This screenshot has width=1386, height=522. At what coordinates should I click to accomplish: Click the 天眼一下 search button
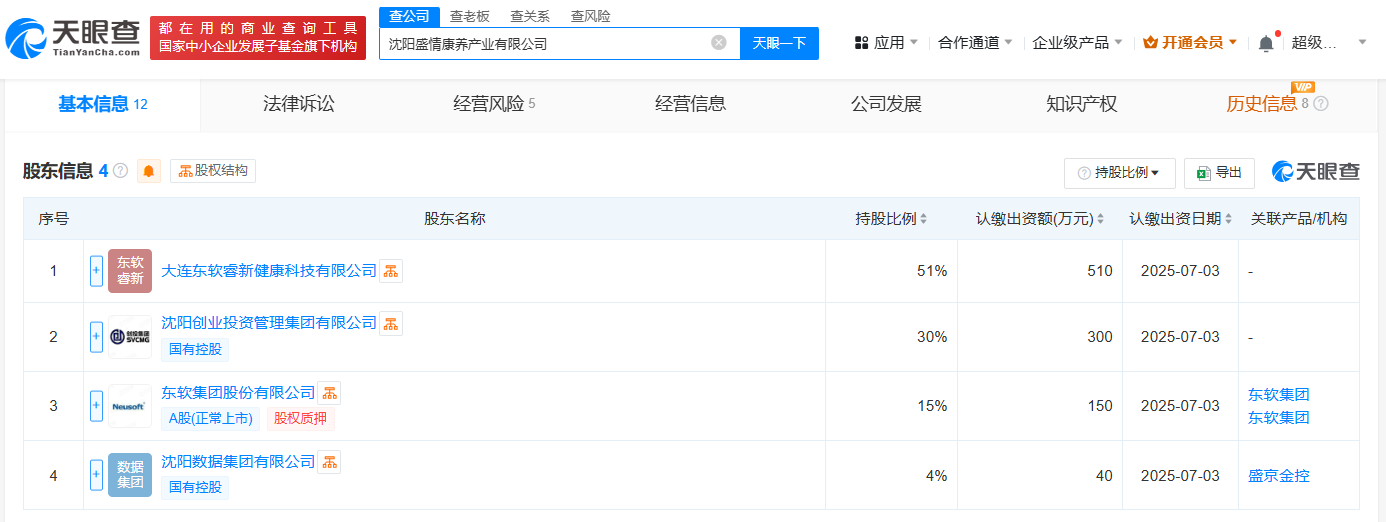tap(779, 43)
